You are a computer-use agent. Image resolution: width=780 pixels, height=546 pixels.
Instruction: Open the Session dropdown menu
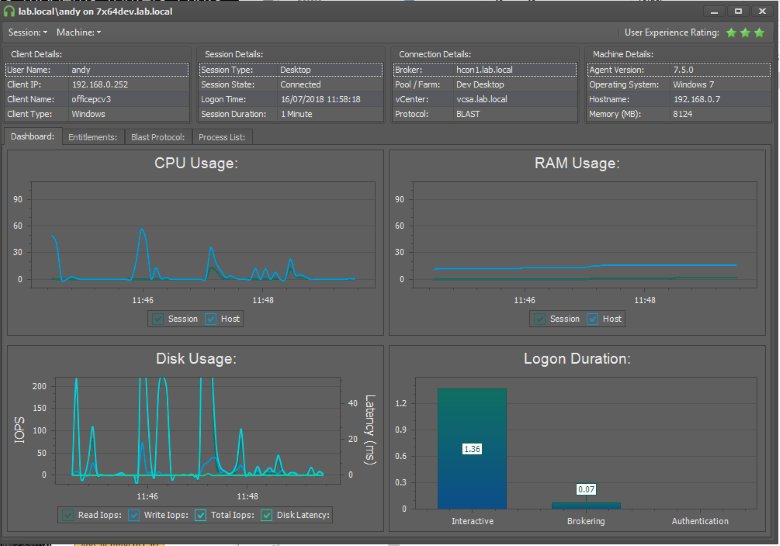pos(27,33)
